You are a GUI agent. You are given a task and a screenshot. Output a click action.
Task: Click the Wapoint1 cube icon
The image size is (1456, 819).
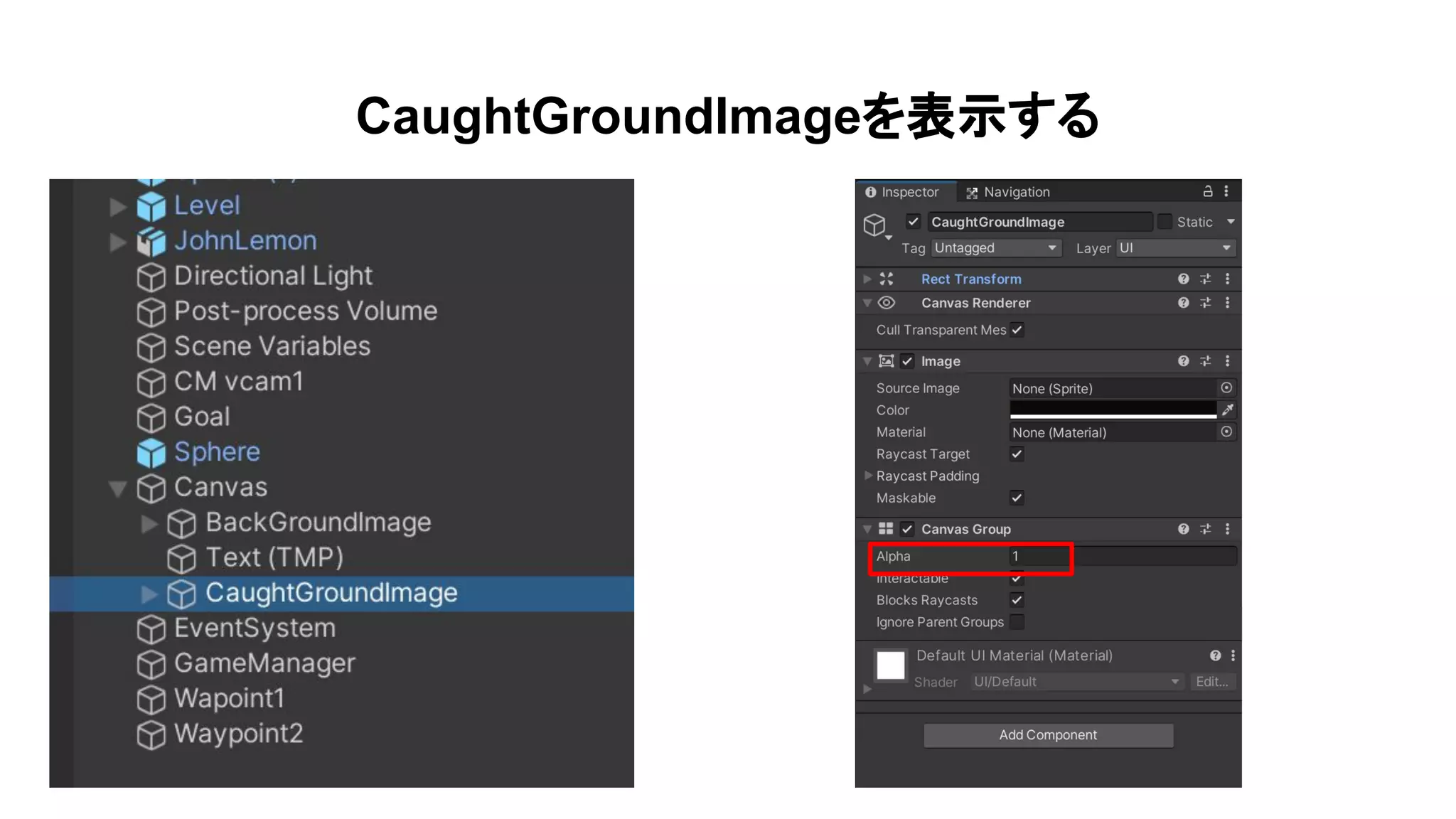pos(151,700)
